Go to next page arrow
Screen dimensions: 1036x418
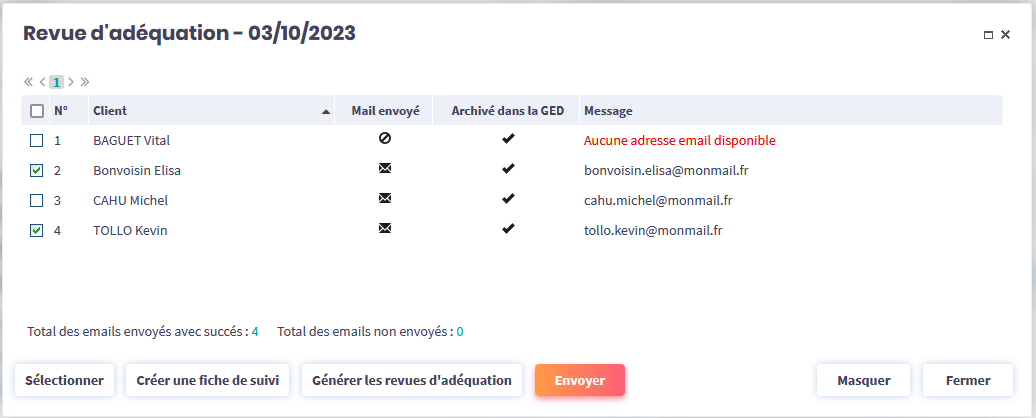coord(71,82)
